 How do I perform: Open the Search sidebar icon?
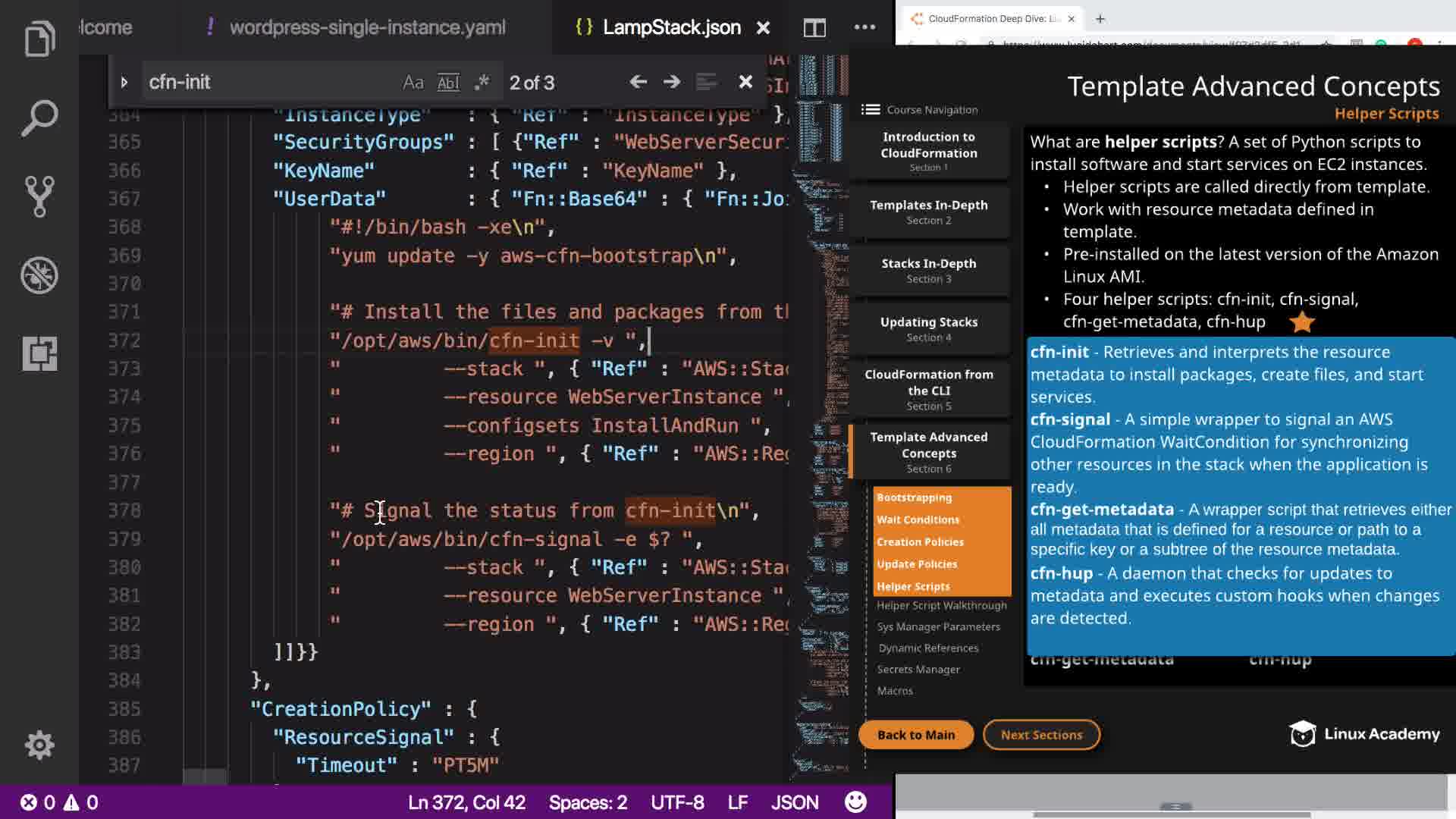click(x=39, y=118)
